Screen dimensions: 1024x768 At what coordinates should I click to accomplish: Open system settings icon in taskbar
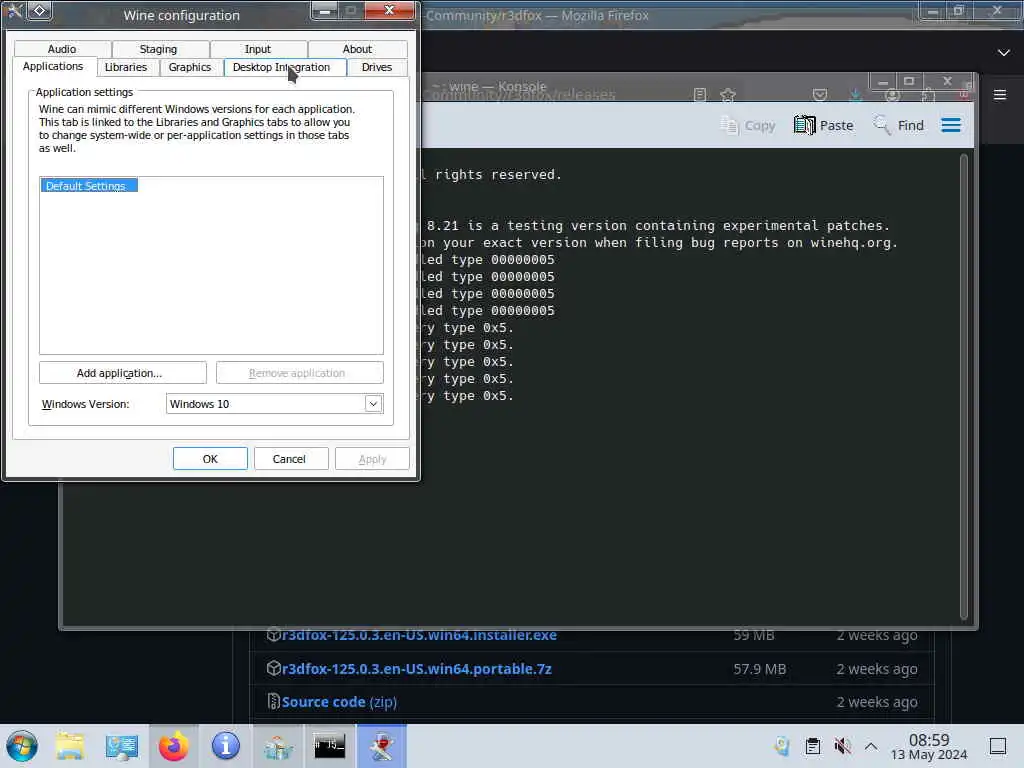(121, 746)
